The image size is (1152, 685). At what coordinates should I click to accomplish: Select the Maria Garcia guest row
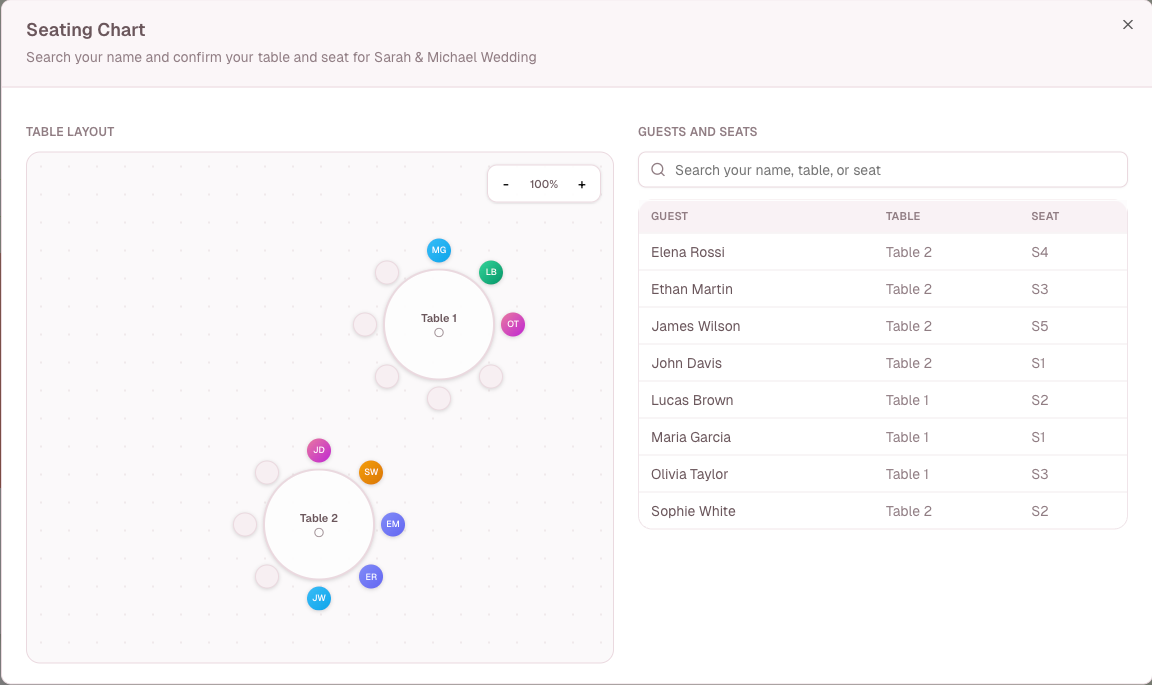click(882, 437)
